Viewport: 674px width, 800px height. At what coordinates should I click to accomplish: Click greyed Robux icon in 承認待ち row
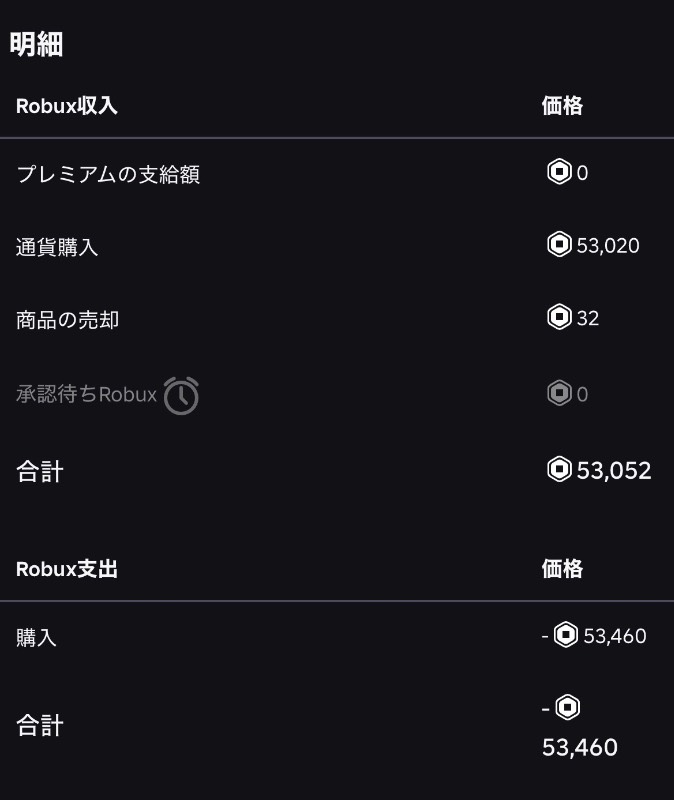pos(559,393)
